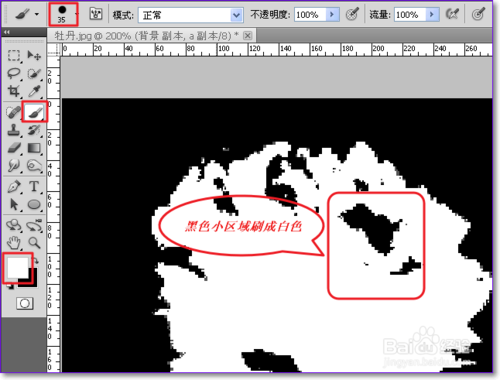Select the Blur tool
Viewport: 500px width, 380px height.
(x=14, y=165)
